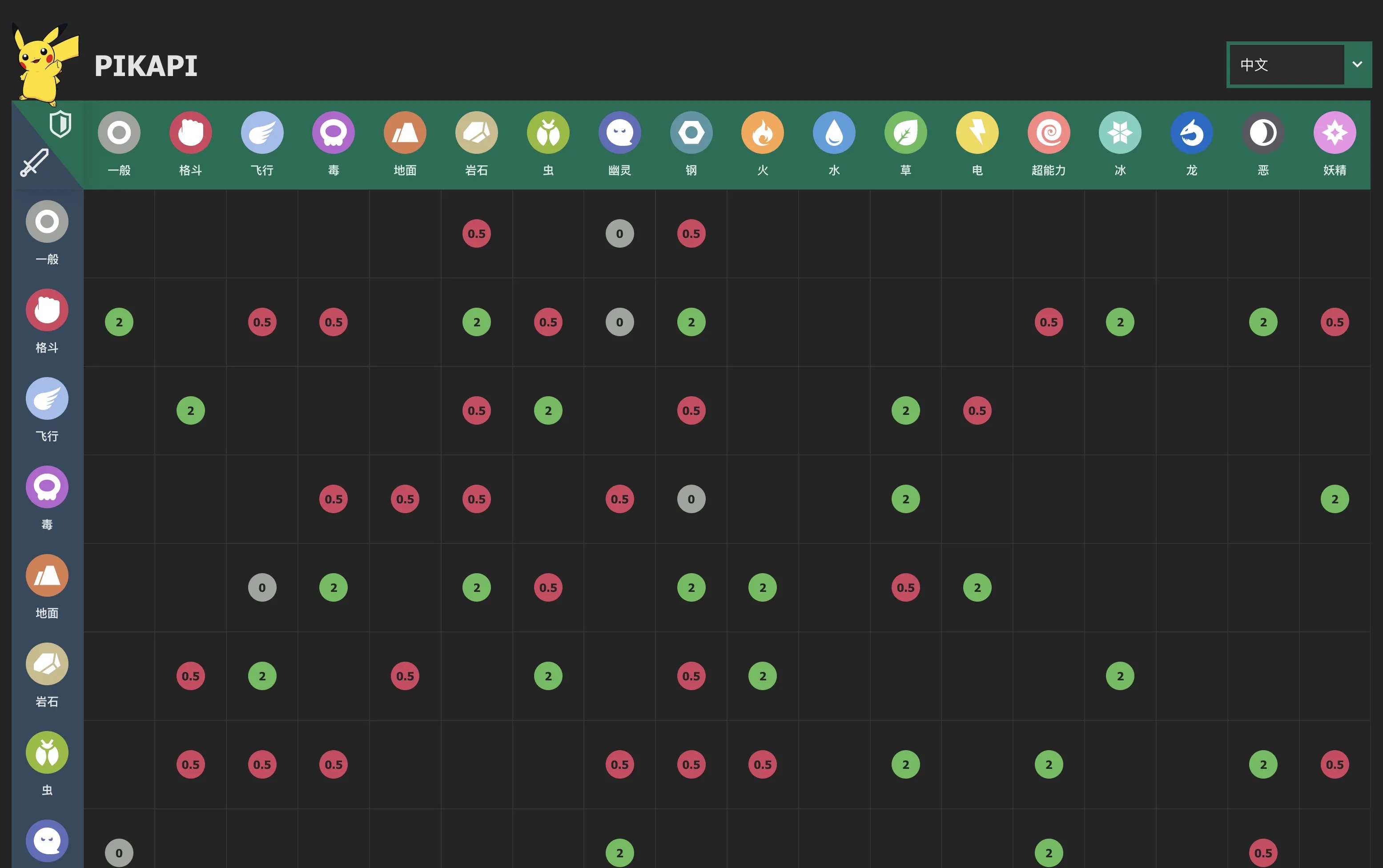This screenshot has width=1383, height=868.
Task: Click the 2 badge for Flying versus Fighting
Action: pos(191,410)
